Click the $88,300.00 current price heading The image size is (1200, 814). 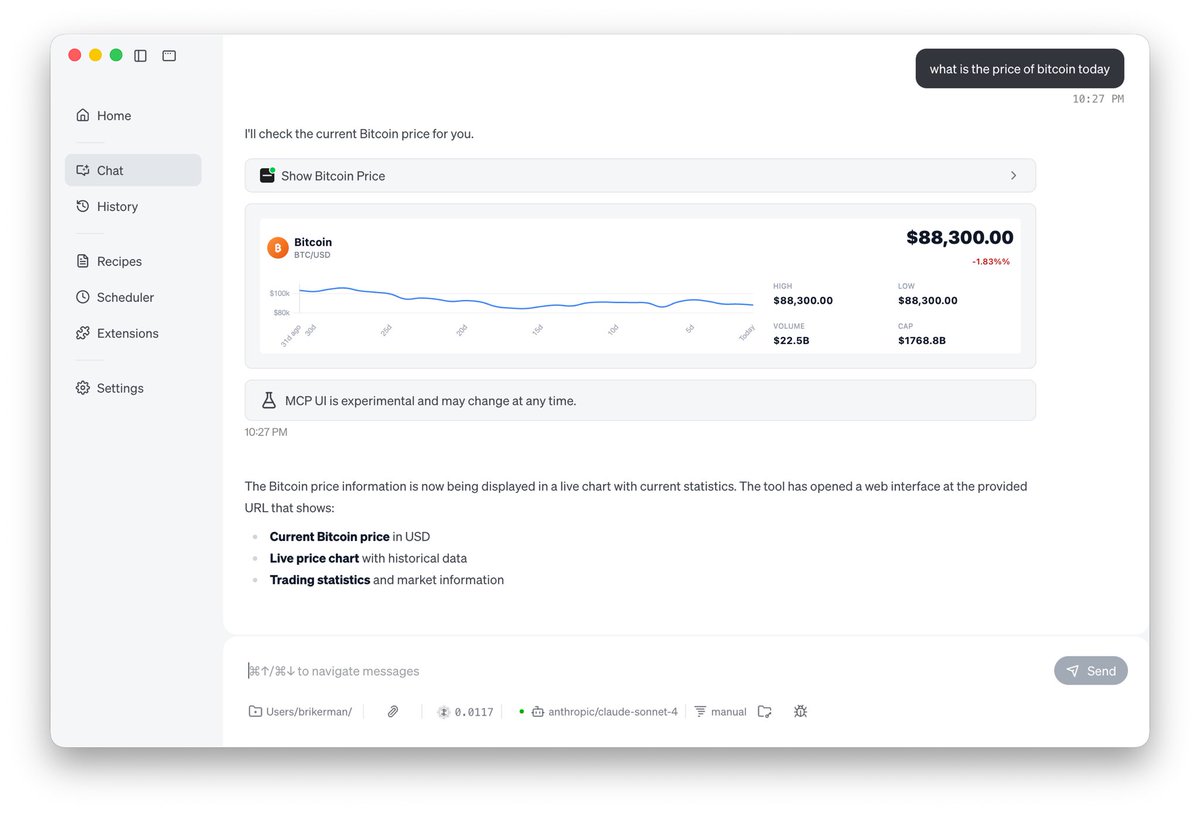(960, 237)
